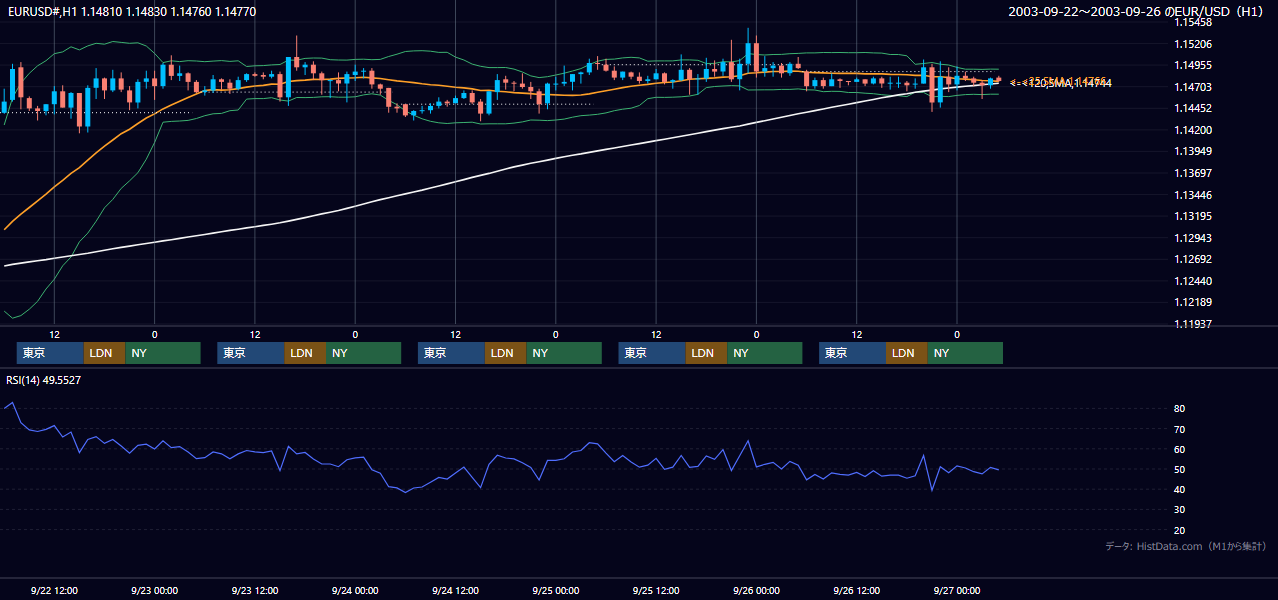This screenshot has width=1278, height=600.
Task: Click the 9/24 12:00 time axis label
Action: [455, 591]
